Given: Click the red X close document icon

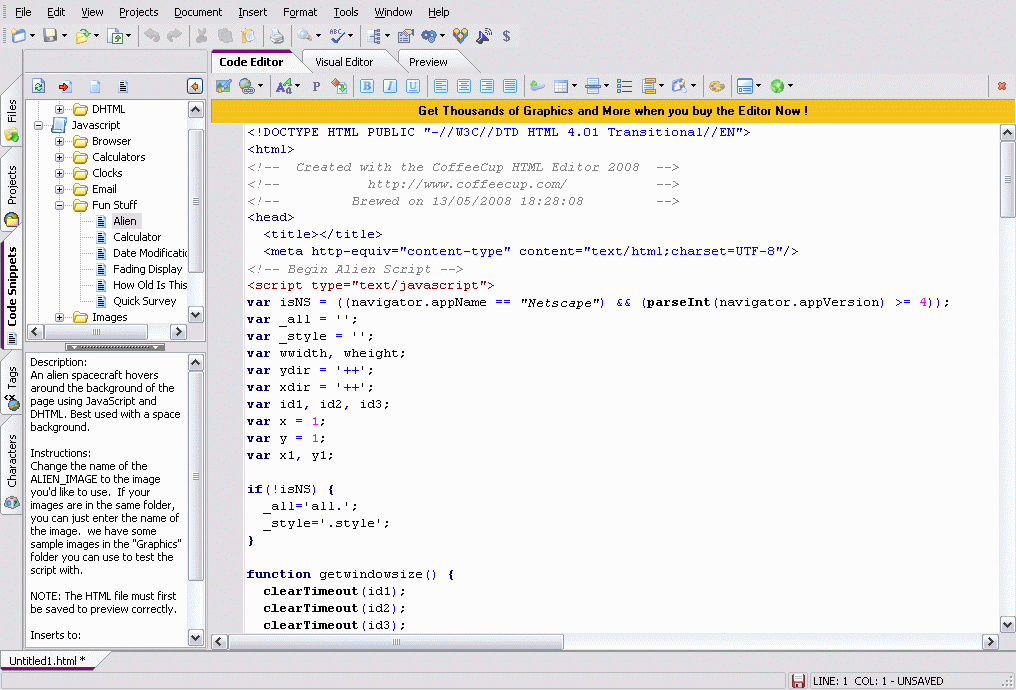Looking at the screenshot, I should (1002, 86).
